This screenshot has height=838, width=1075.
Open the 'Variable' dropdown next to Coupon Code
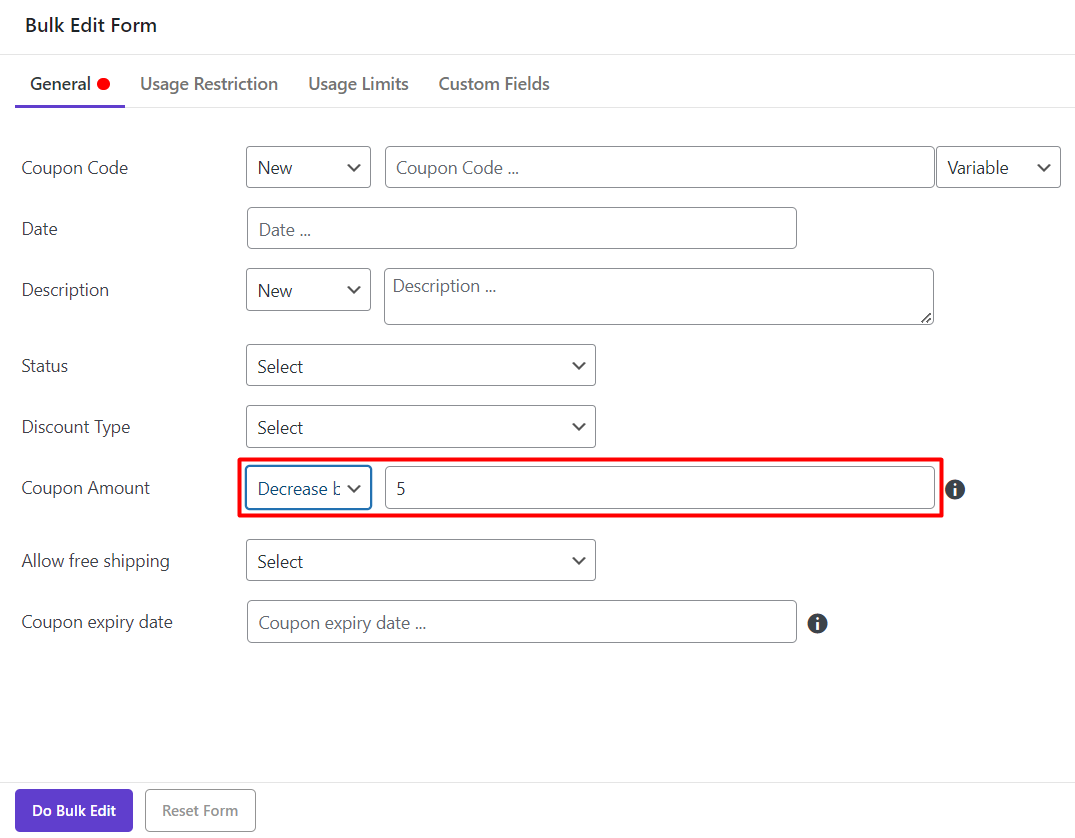[x=997, y=168]
